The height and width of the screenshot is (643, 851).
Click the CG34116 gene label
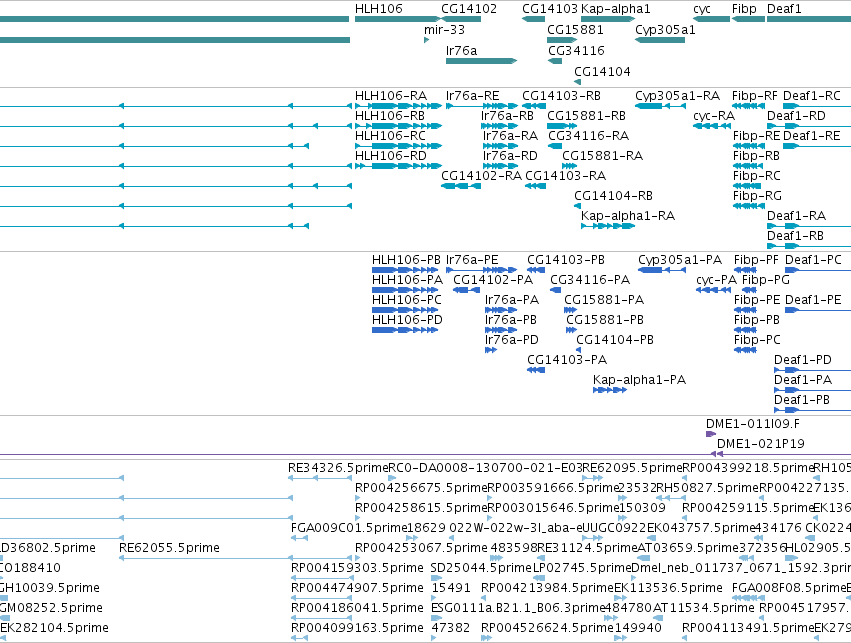coord(576,50)
